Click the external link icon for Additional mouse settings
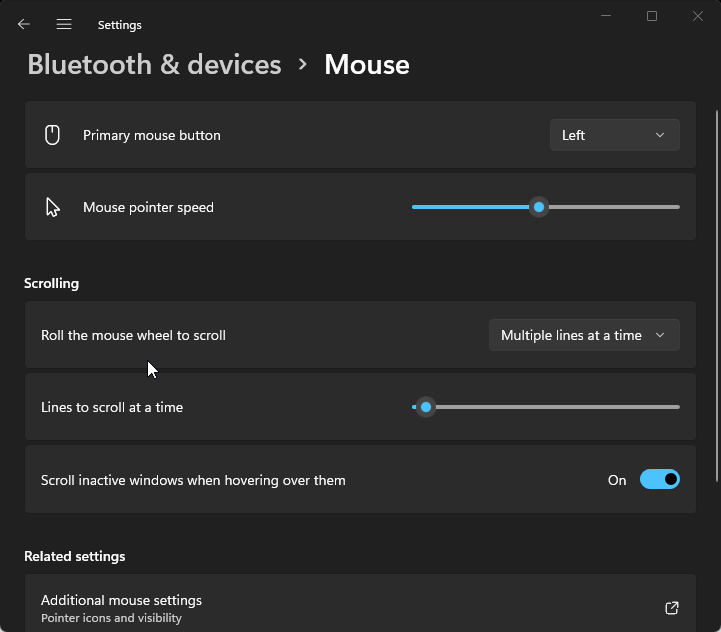This screenshot has width=721, height=632. coord(672,608)
